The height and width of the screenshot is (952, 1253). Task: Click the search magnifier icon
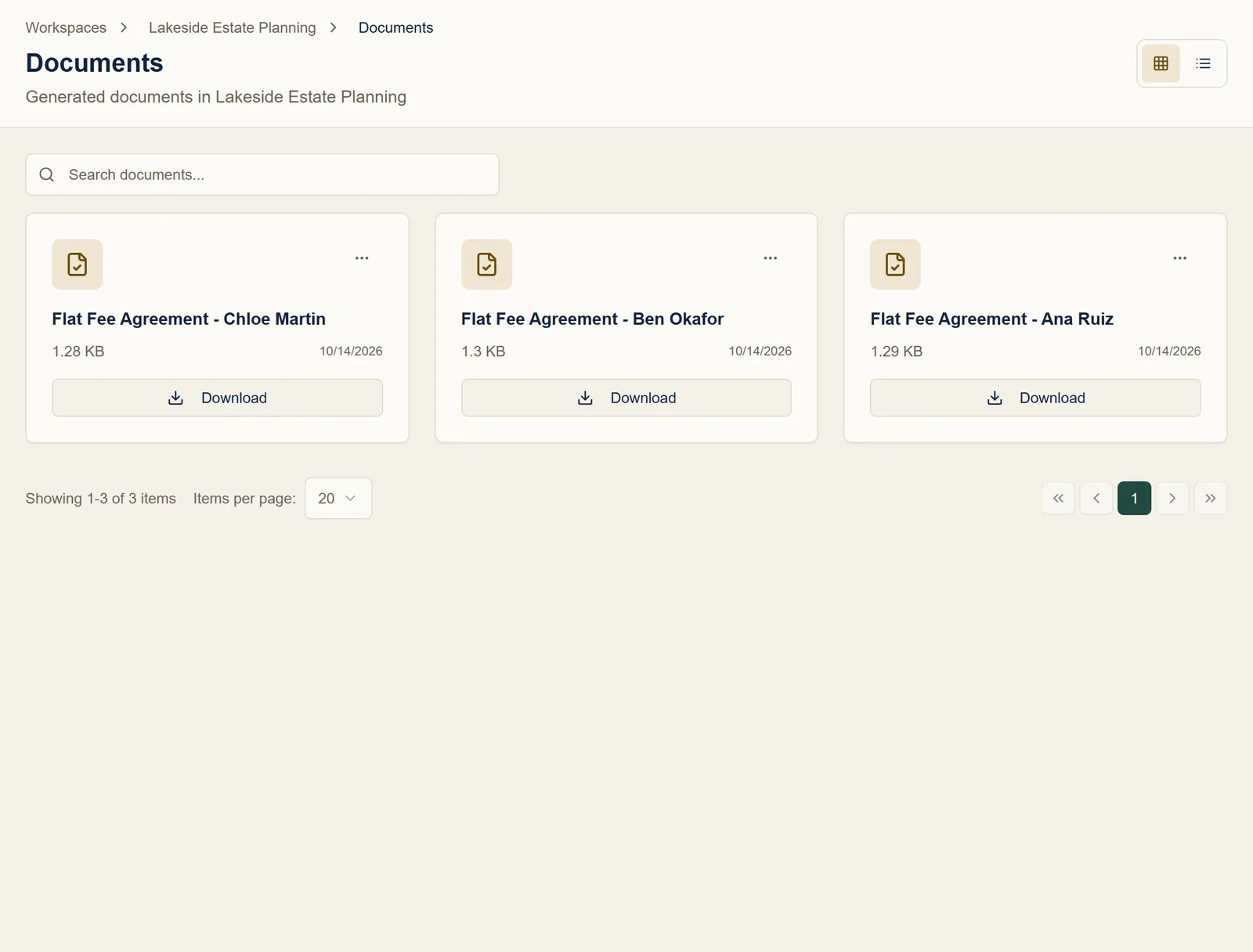point(47,175)
